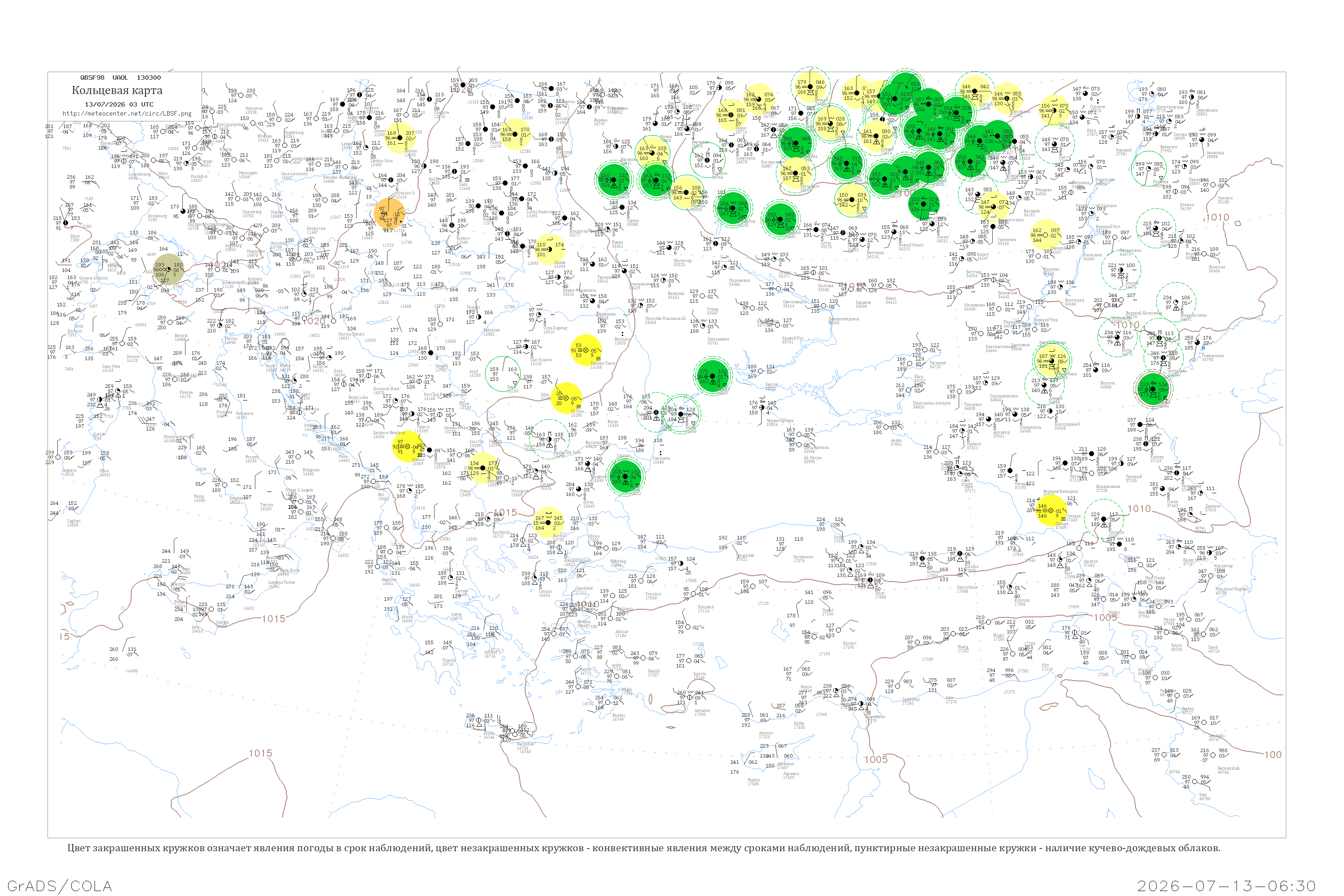Screen dimensions: 1344x896
Task: Click the "GrADS/COLA" credit text
Action: 60,886
